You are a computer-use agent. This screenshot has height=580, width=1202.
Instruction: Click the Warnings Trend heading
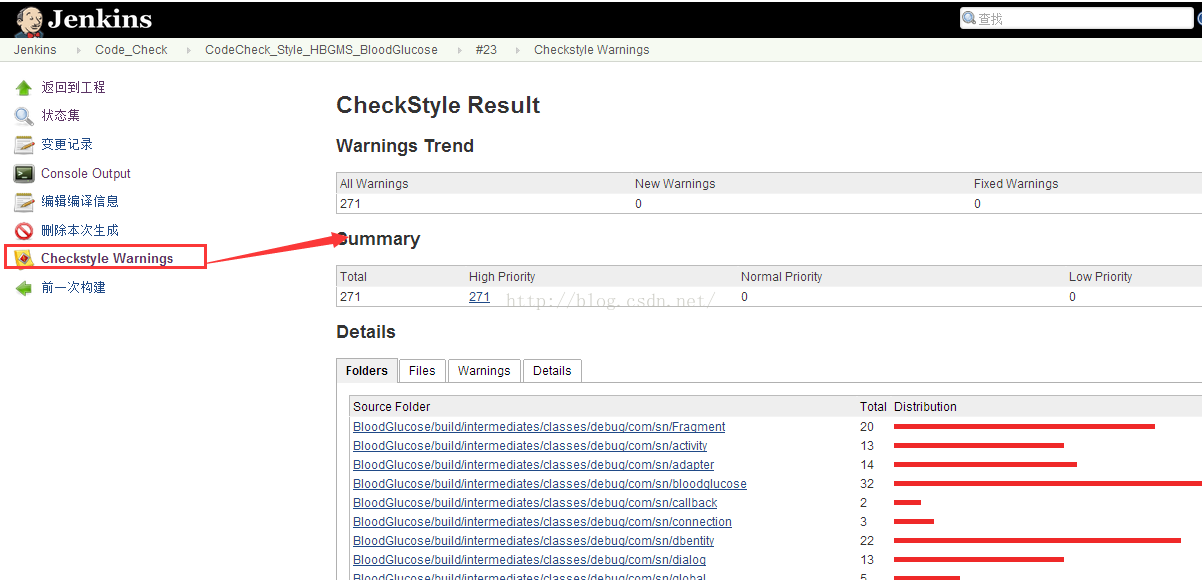[x=405, y=146]
